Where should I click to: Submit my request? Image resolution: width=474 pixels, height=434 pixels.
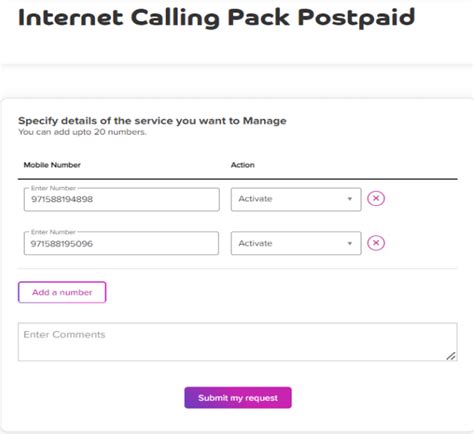coord(238,398)
